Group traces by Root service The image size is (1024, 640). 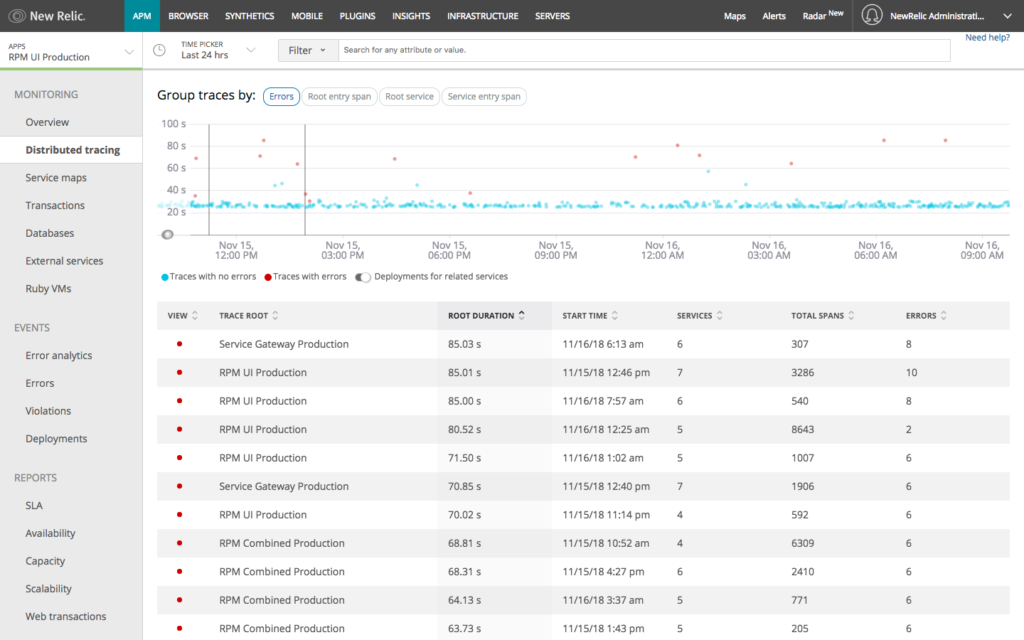click(x=409, y=96)
